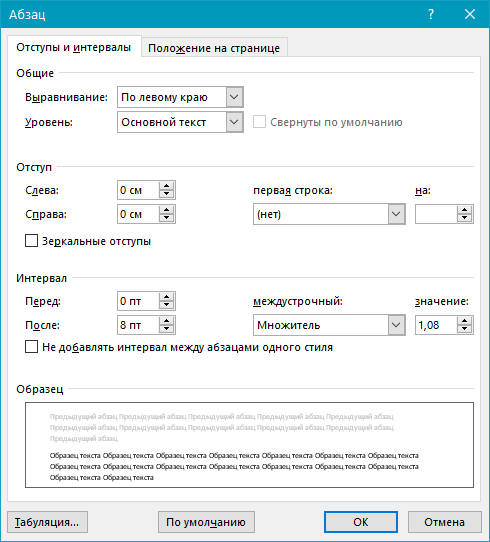Expand the Уровень dropdown list
This screenshot has height=542, width=490.
point(234,122)
